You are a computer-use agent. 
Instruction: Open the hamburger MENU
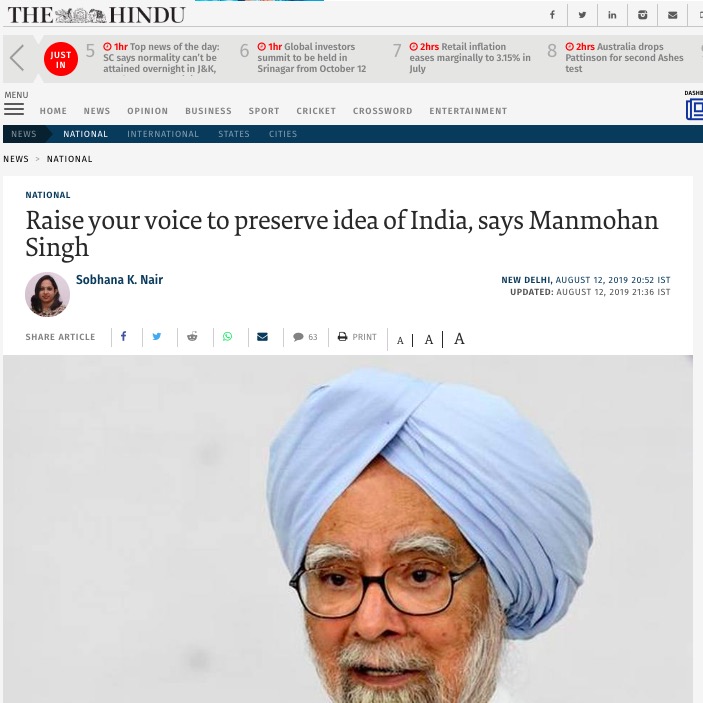click(x=14, y=109)
